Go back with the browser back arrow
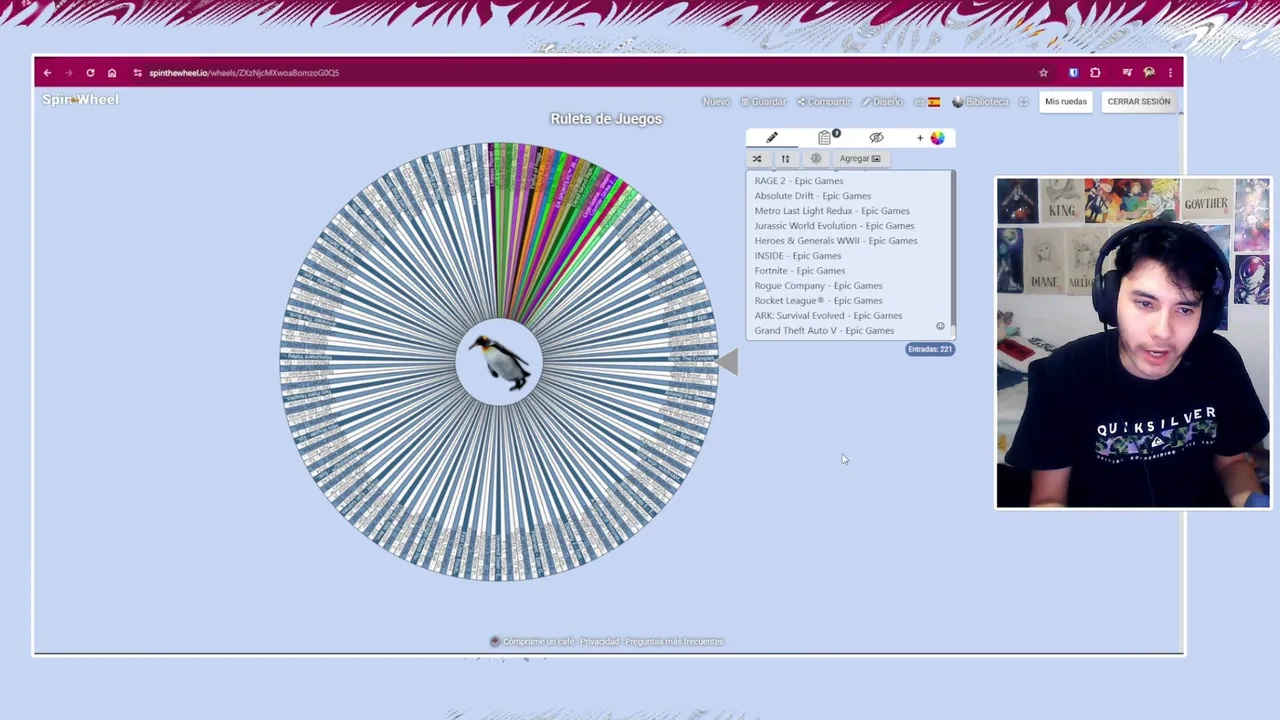 tap(47, 73)
